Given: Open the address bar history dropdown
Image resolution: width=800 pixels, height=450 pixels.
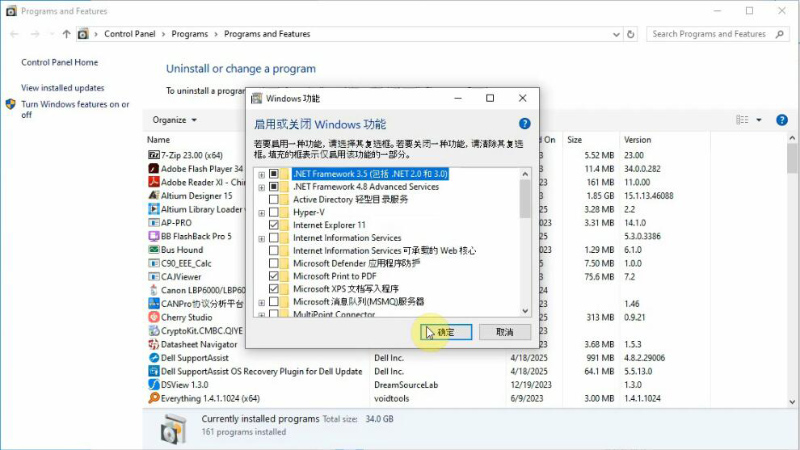Looking at the screenshot, I should point(616,34).
